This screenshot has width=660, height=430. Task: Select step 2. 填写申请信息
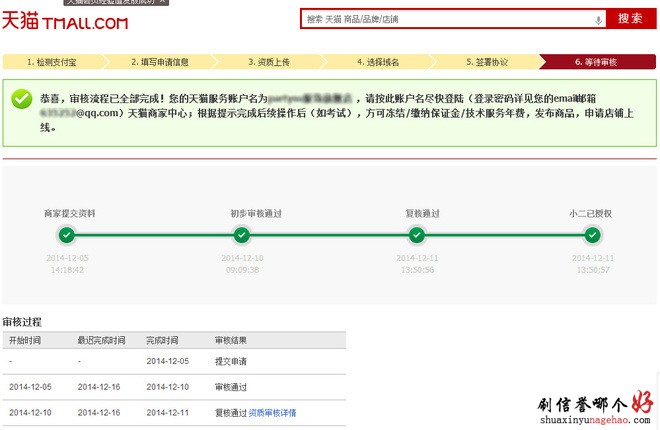(x=160, y=62)
